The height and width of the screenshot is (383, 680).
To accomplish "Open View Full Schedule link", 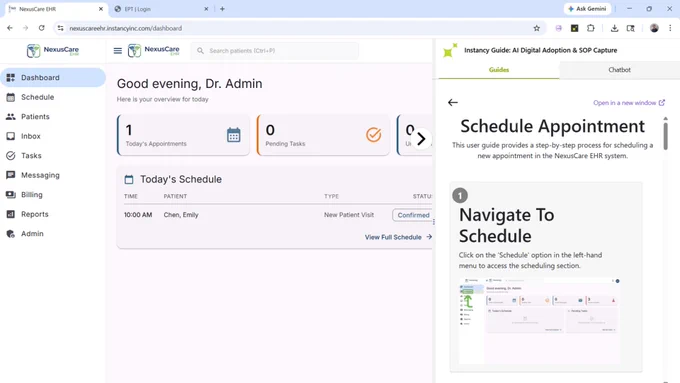I will (398, 237).
